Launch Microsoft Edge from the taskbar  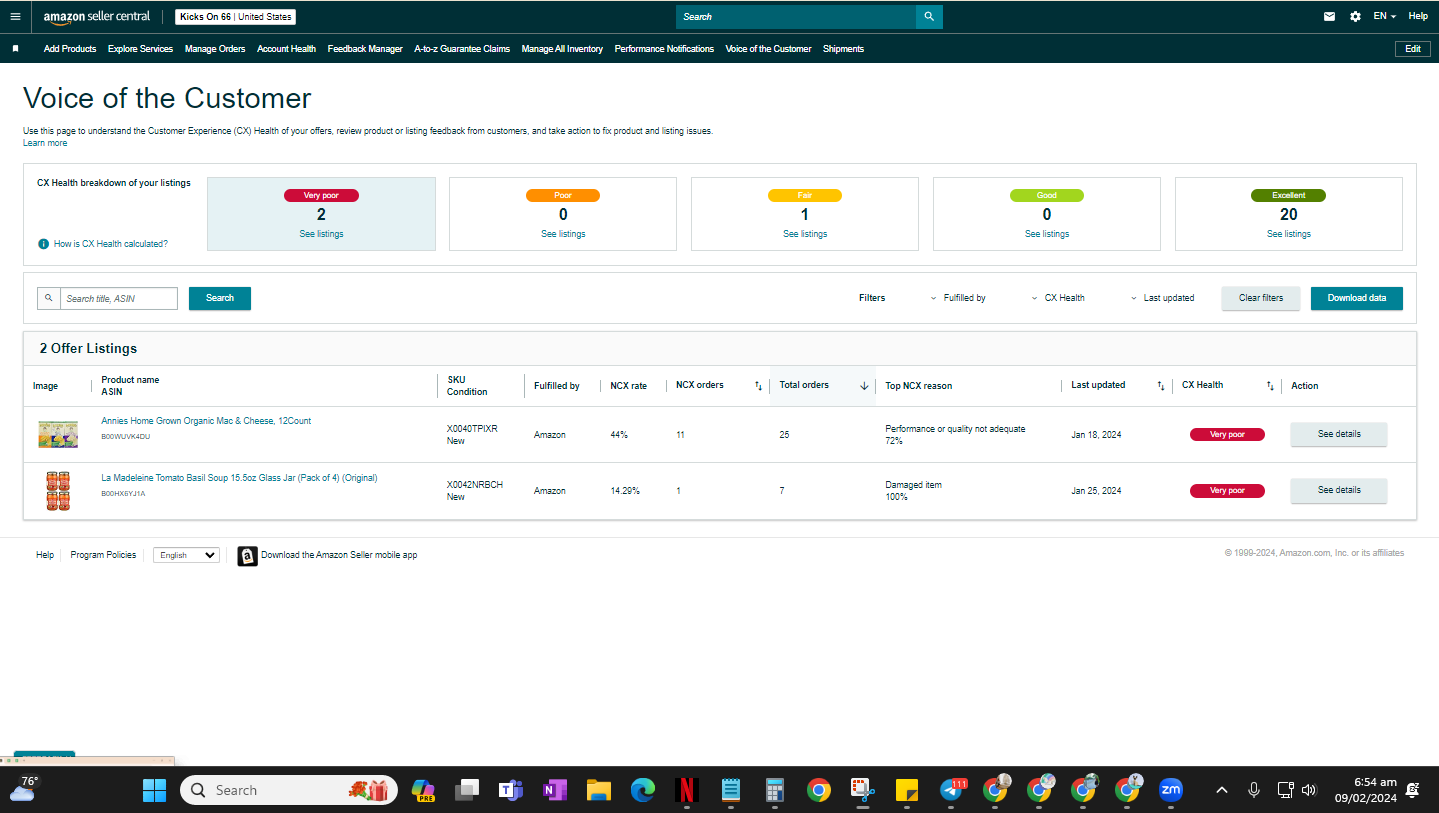(x=643, y=790)
